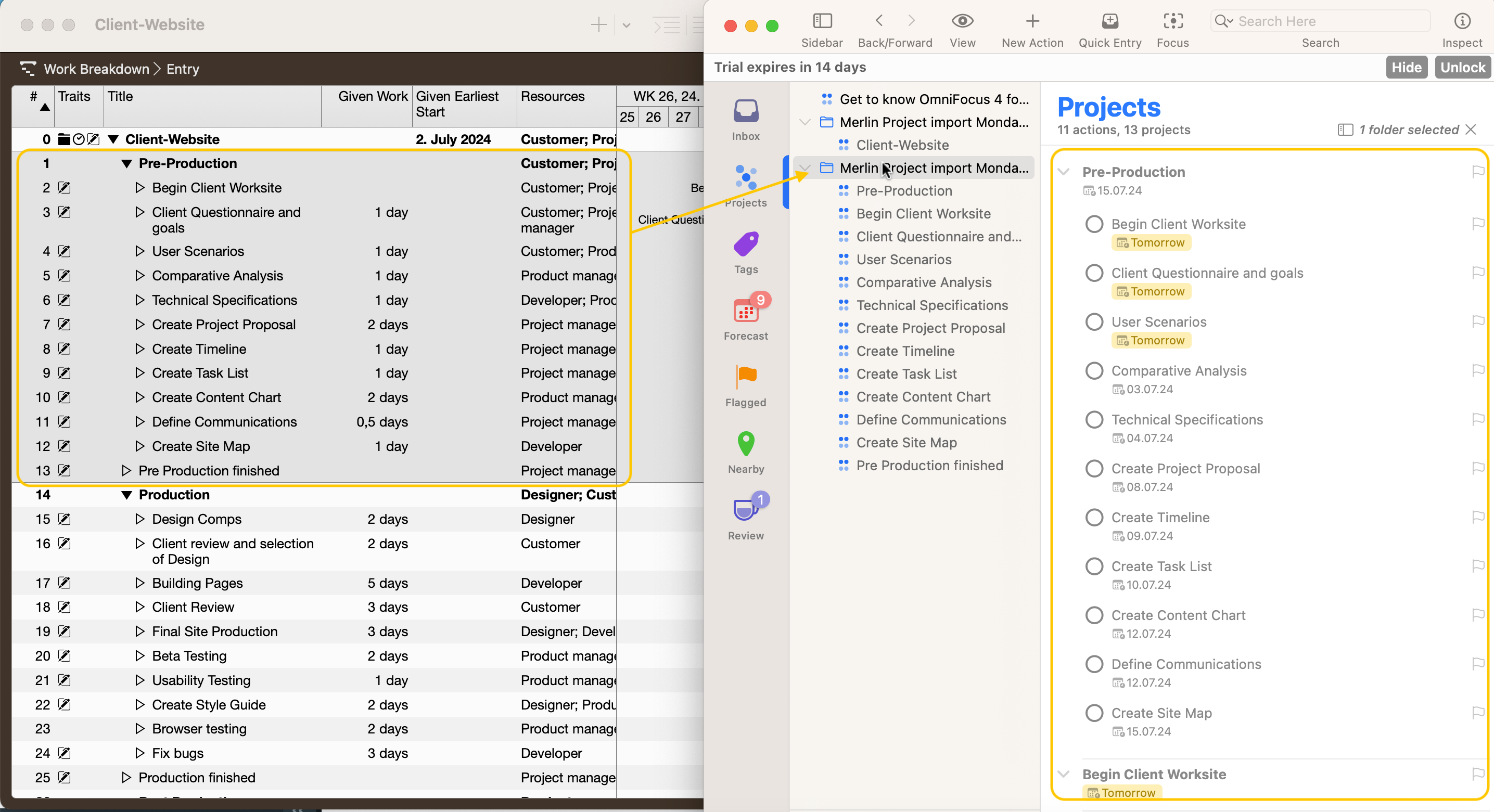Click the Tomorrow due tag under User Scenarios
Viewport: 1494px width, 812px height.
pos(1151,340)
